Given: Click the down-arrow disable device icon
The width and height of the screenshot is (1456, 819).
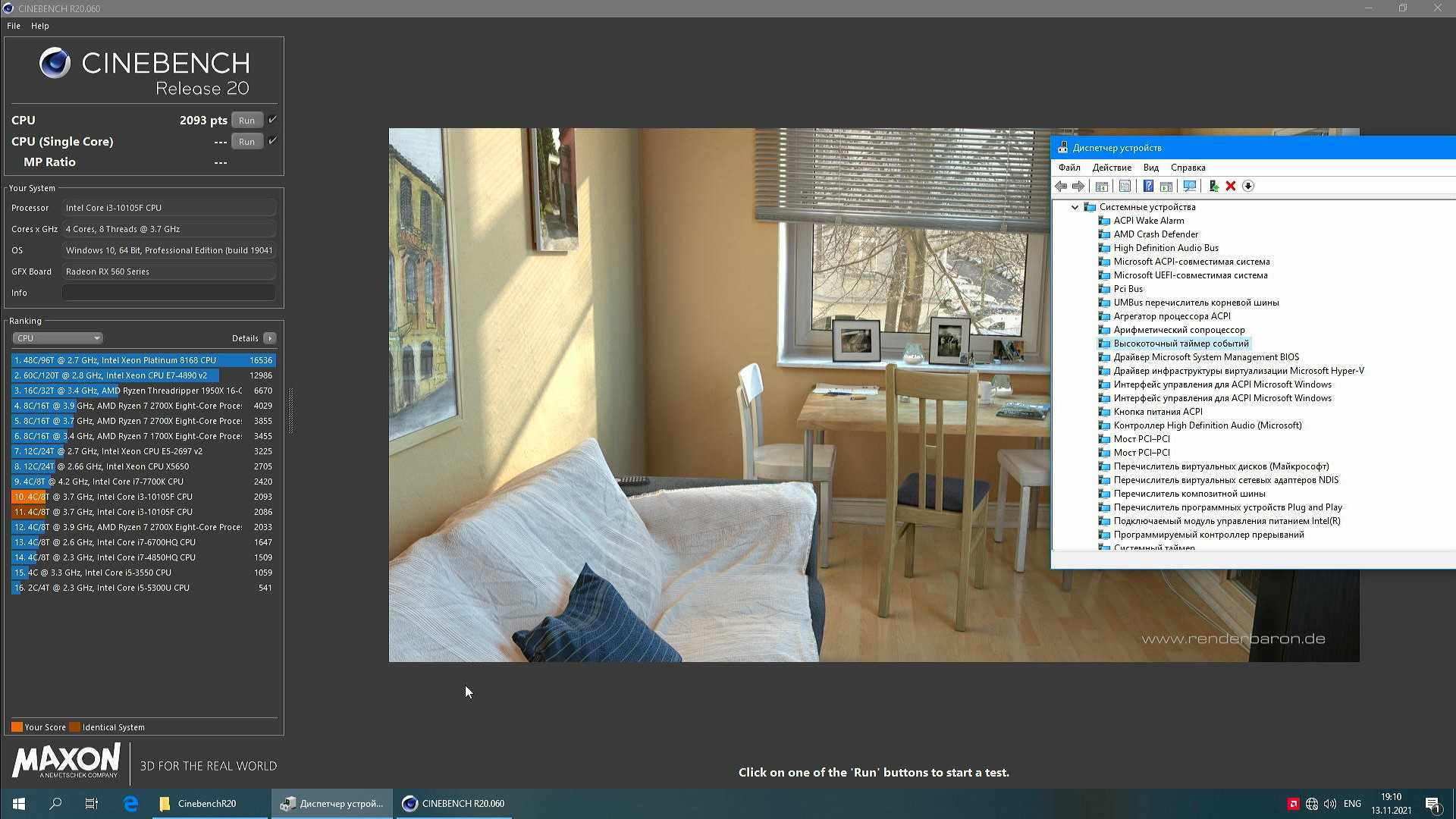Looking at the screenshot, I should point(1248,186).
